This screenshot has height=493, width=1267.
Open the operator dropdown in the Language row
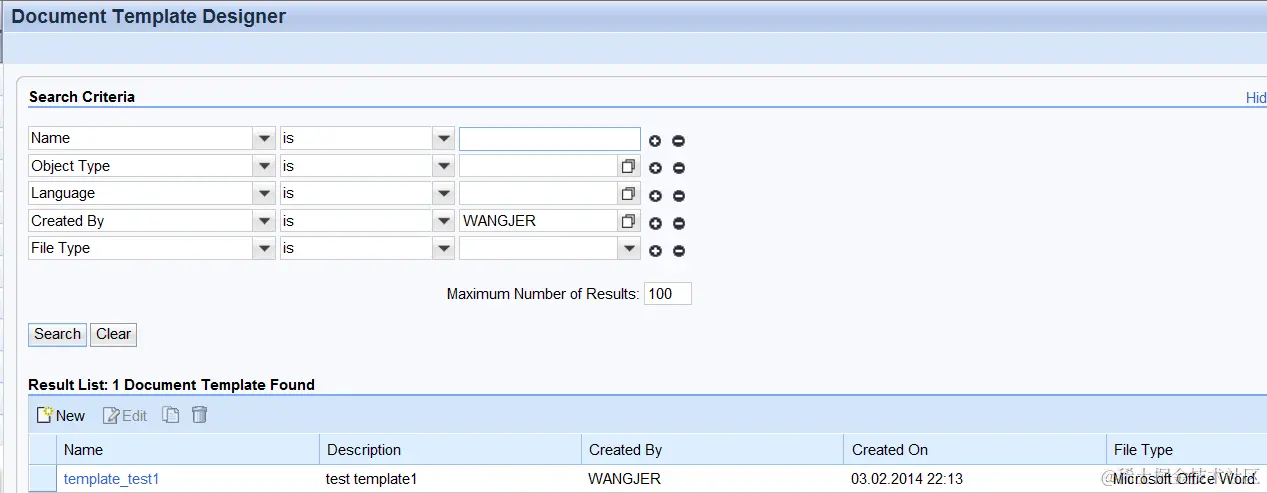coord(443,193)
